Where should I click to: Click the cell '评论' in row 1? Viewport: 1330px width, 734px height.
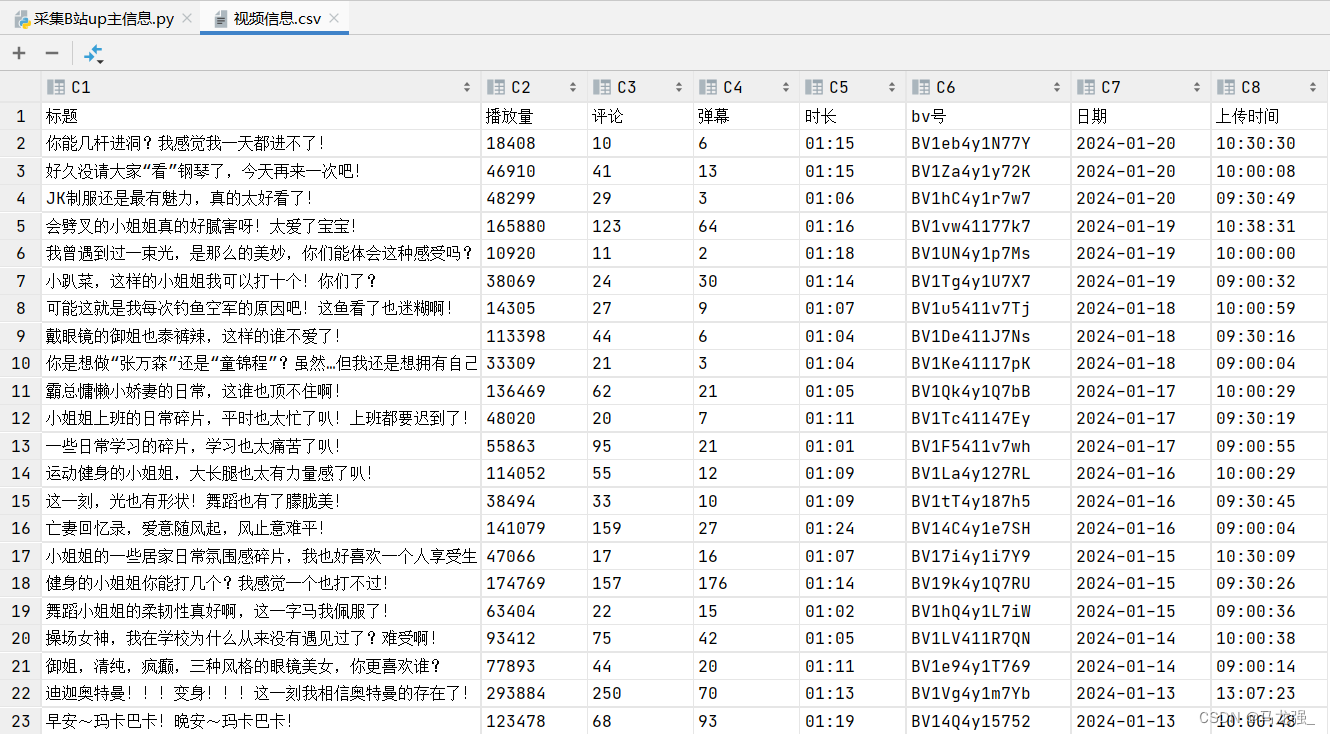(640, 116)
